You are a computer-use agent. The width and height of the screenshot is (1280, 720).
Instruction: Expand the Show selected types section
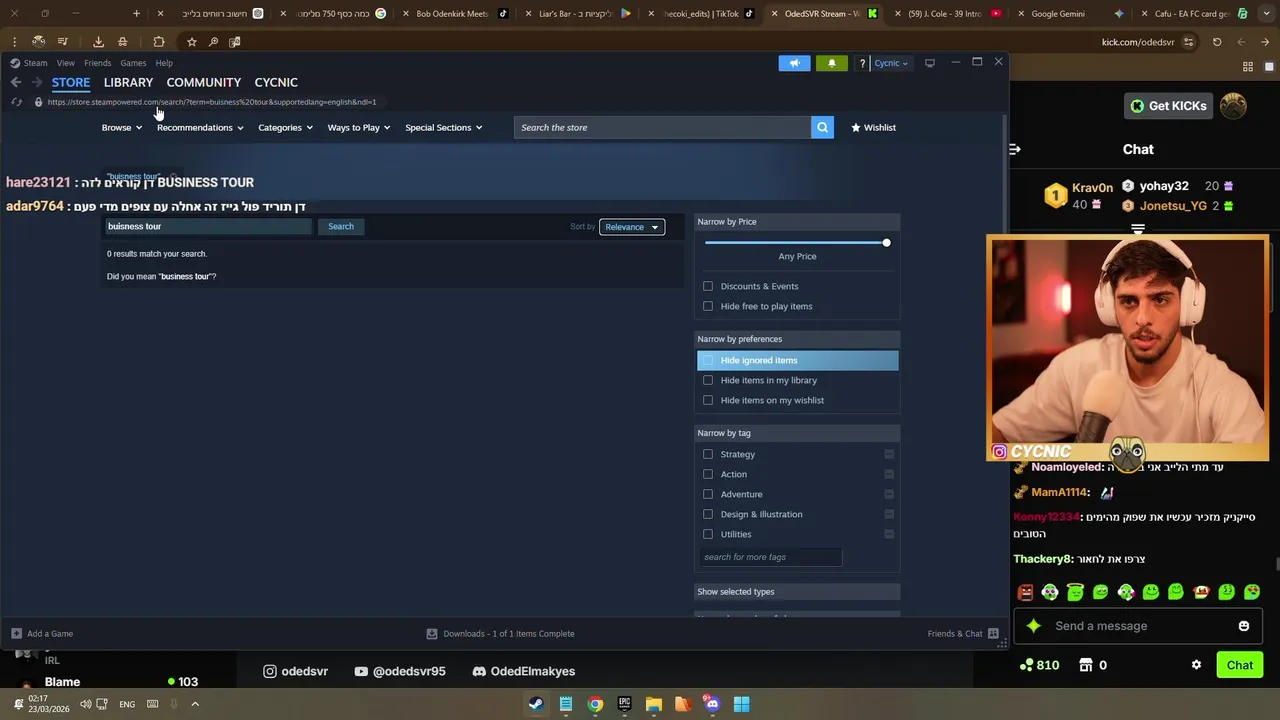798,592
